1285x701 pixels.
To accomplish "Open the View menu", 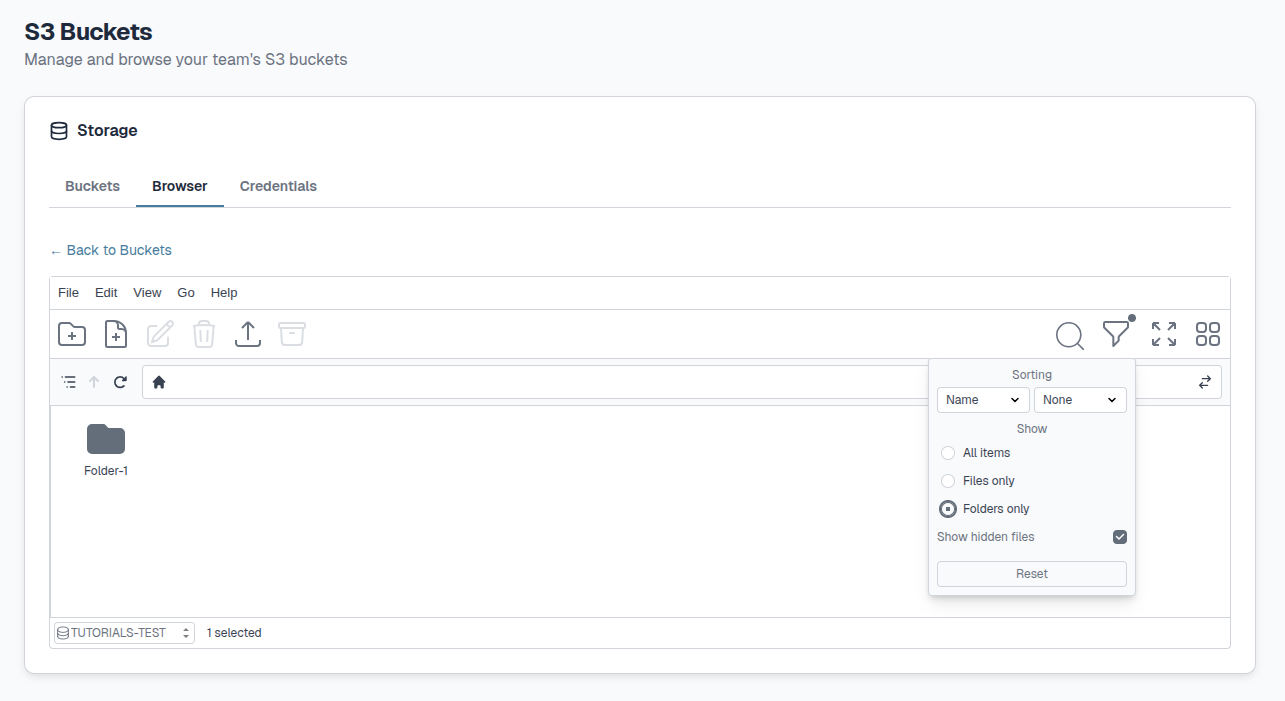I will click(x=147, y=293).
